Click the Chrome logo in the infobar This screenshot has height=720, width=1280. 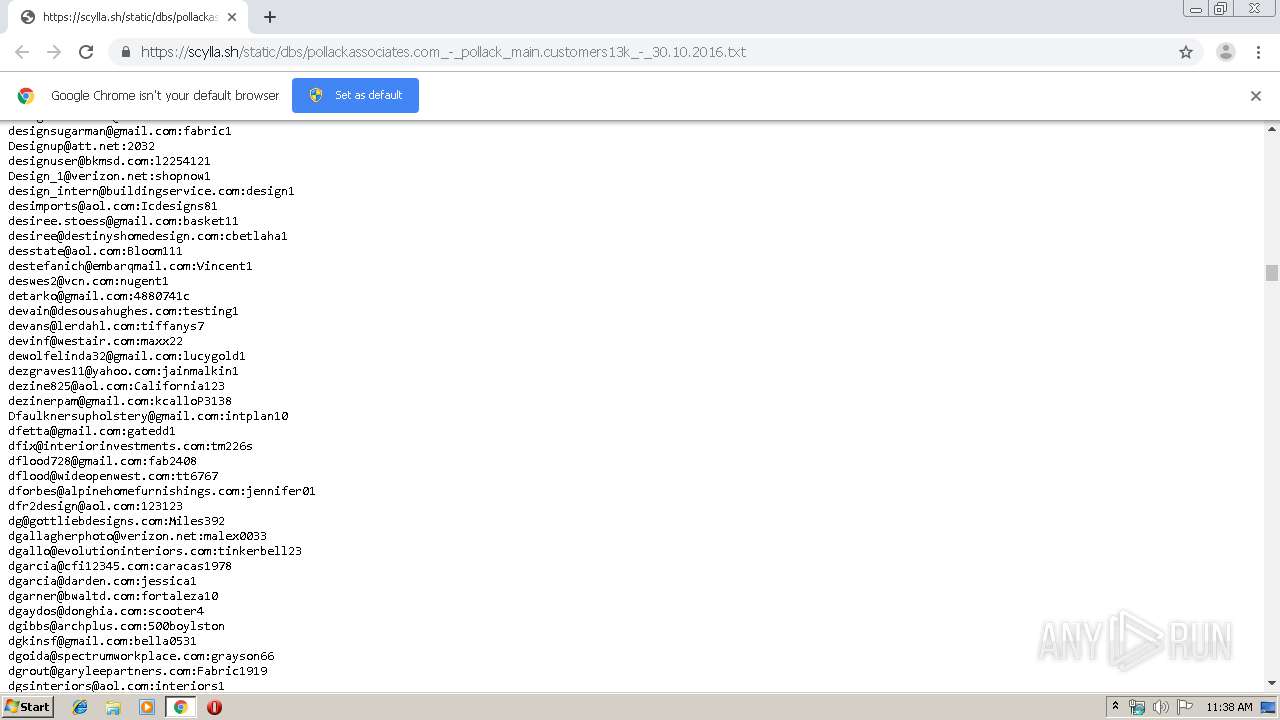pos(26,96)
